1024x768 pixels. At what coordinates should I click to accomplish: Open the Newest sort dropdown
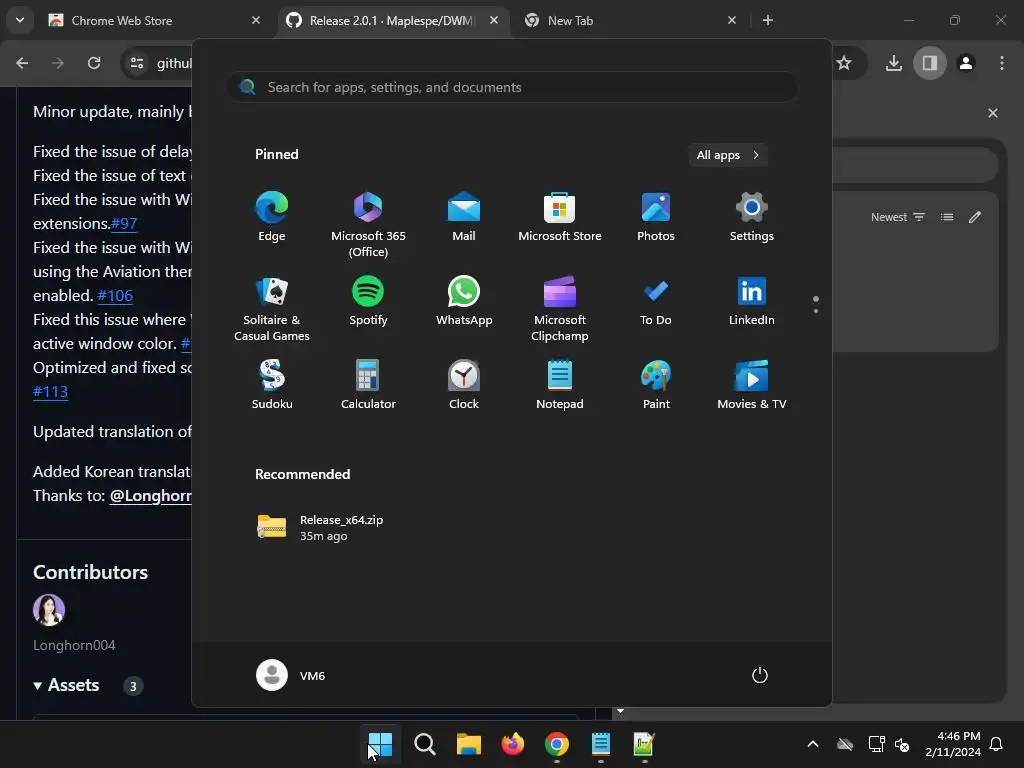898,217
